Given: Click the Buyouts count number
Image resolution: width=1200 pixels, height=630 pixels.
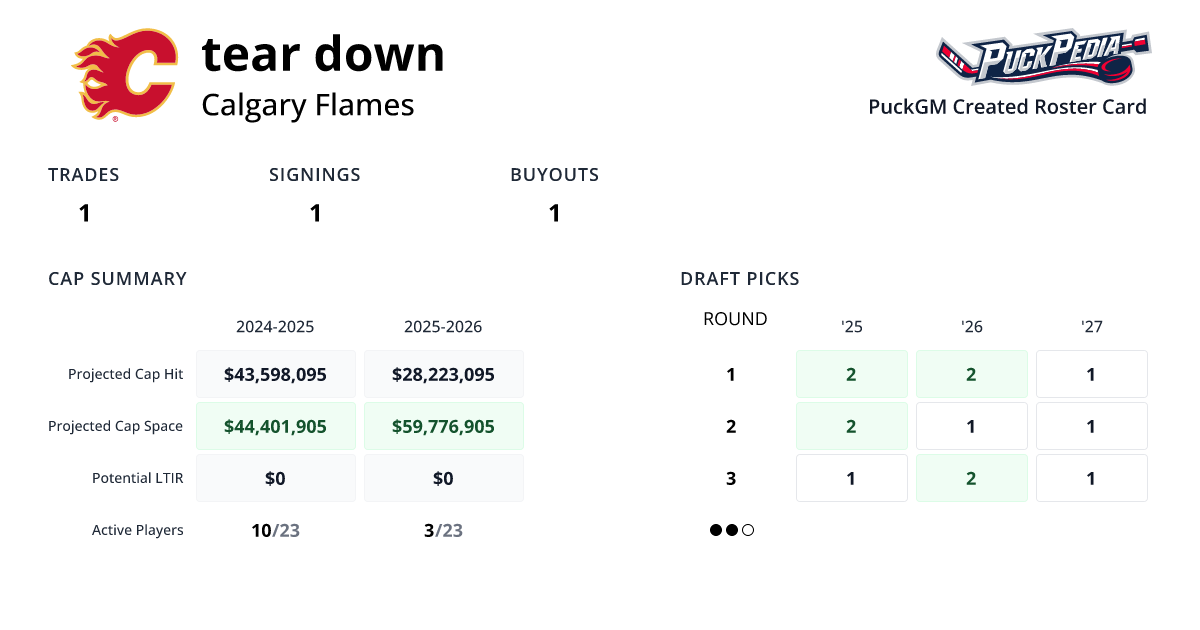Looking at the screenshot, I should (554, 213).
